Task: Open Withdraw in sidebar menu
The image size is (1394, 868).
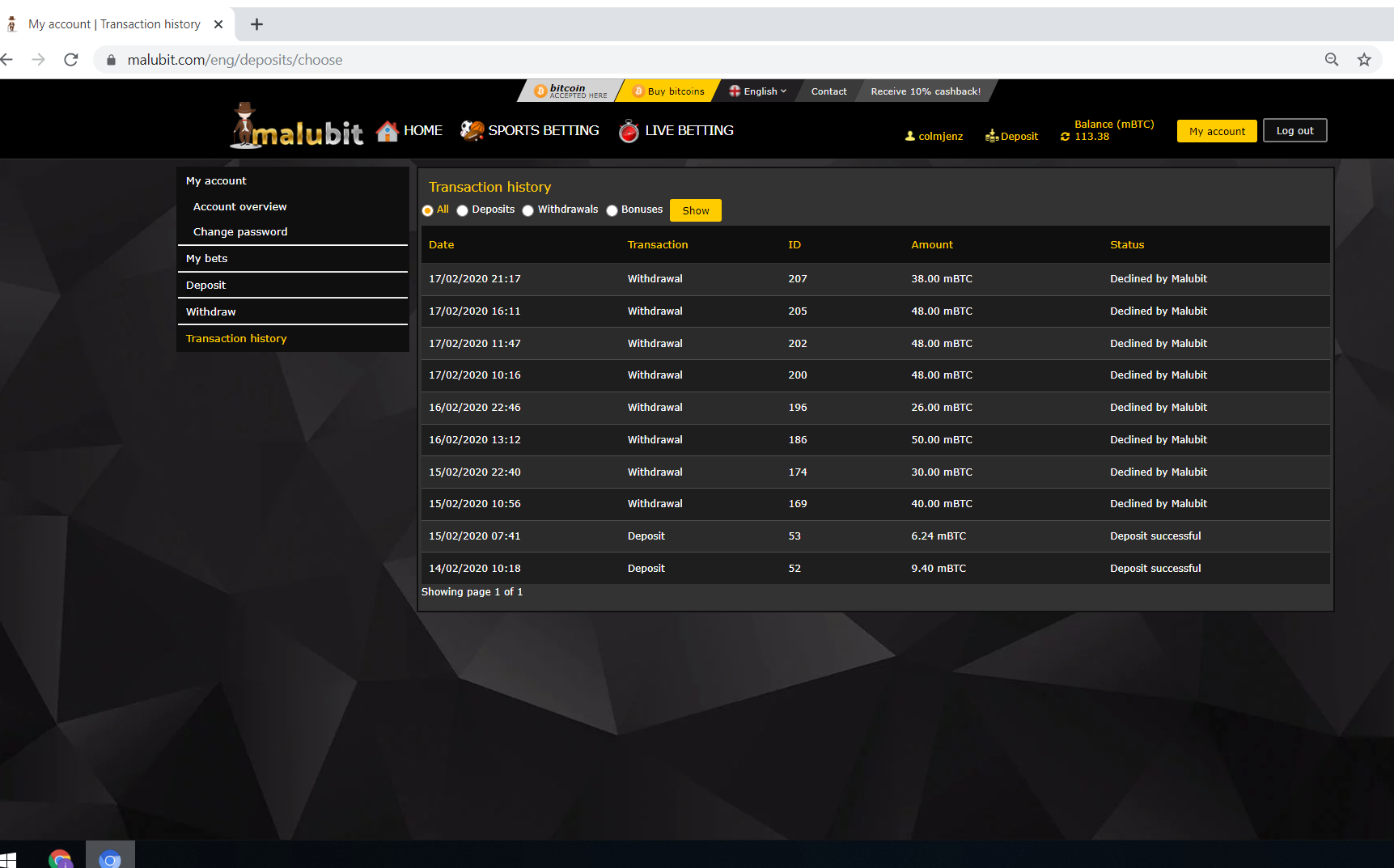Action: [292, 312]
